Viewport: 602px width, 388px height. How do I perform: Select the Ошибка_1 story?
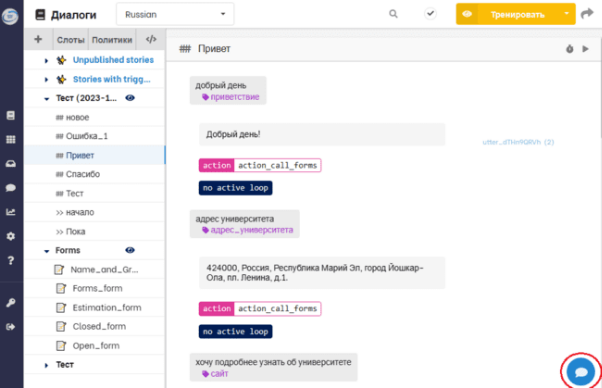tap(95, 136)
